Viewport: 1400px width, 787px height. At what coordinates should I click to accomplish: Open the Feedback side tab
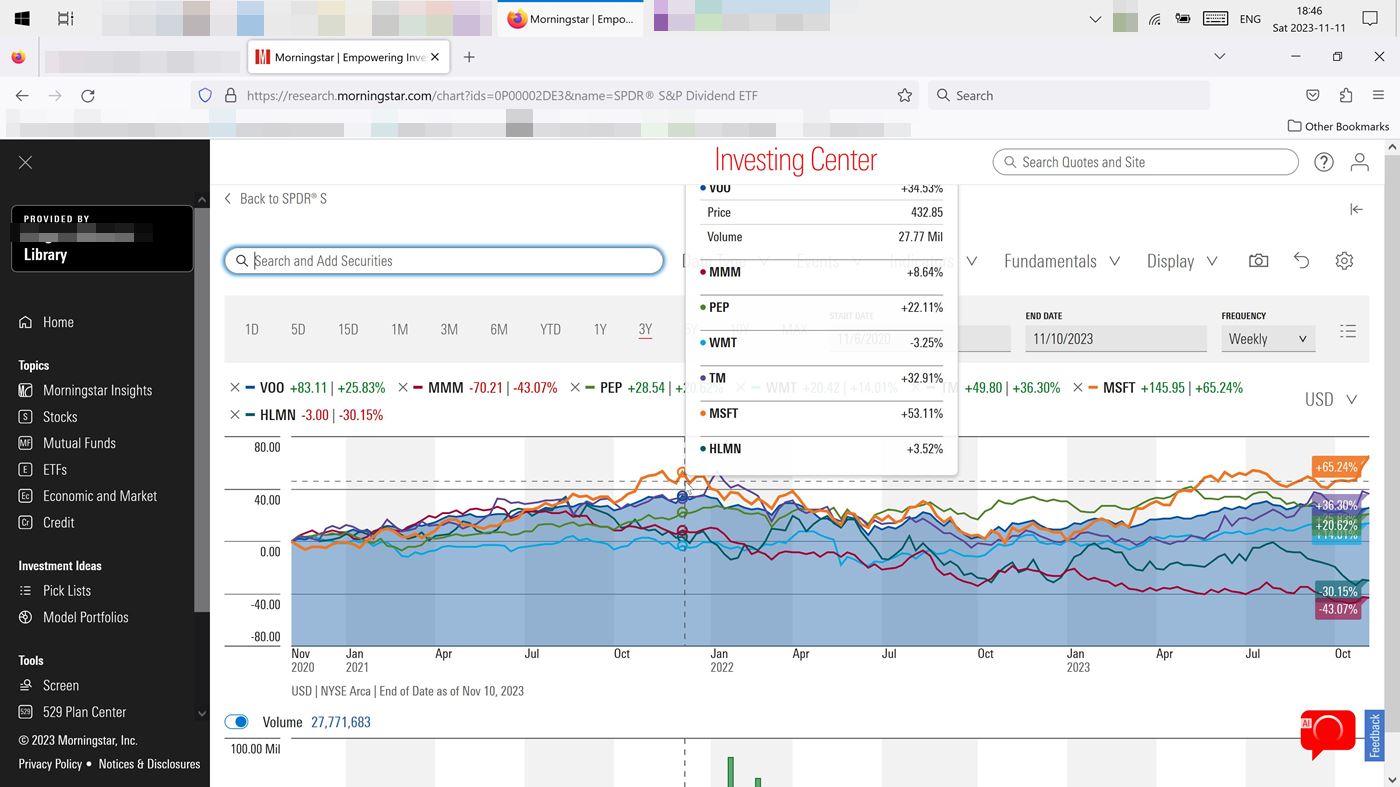(x=1375, y=735)
